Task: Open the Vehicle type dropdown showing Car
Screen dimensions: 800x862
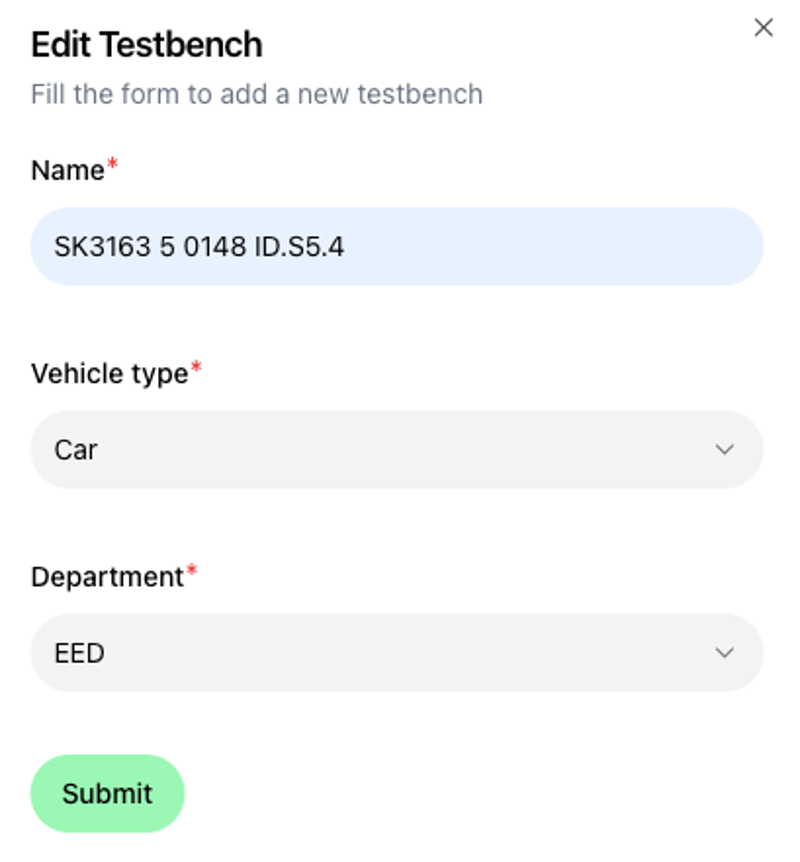Action: click(397, 449)
